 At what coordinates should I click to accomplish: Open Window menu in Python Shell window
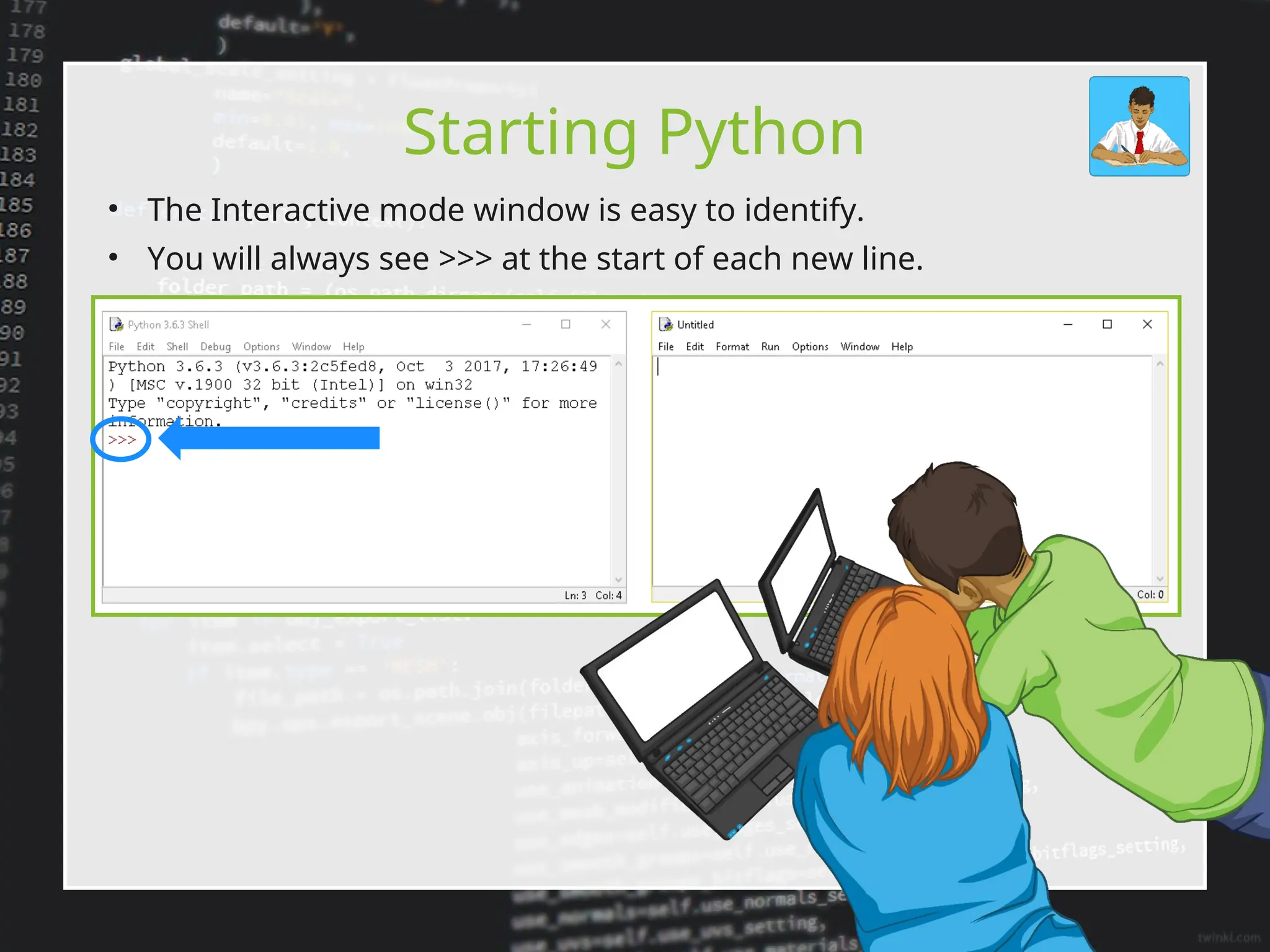311,346
